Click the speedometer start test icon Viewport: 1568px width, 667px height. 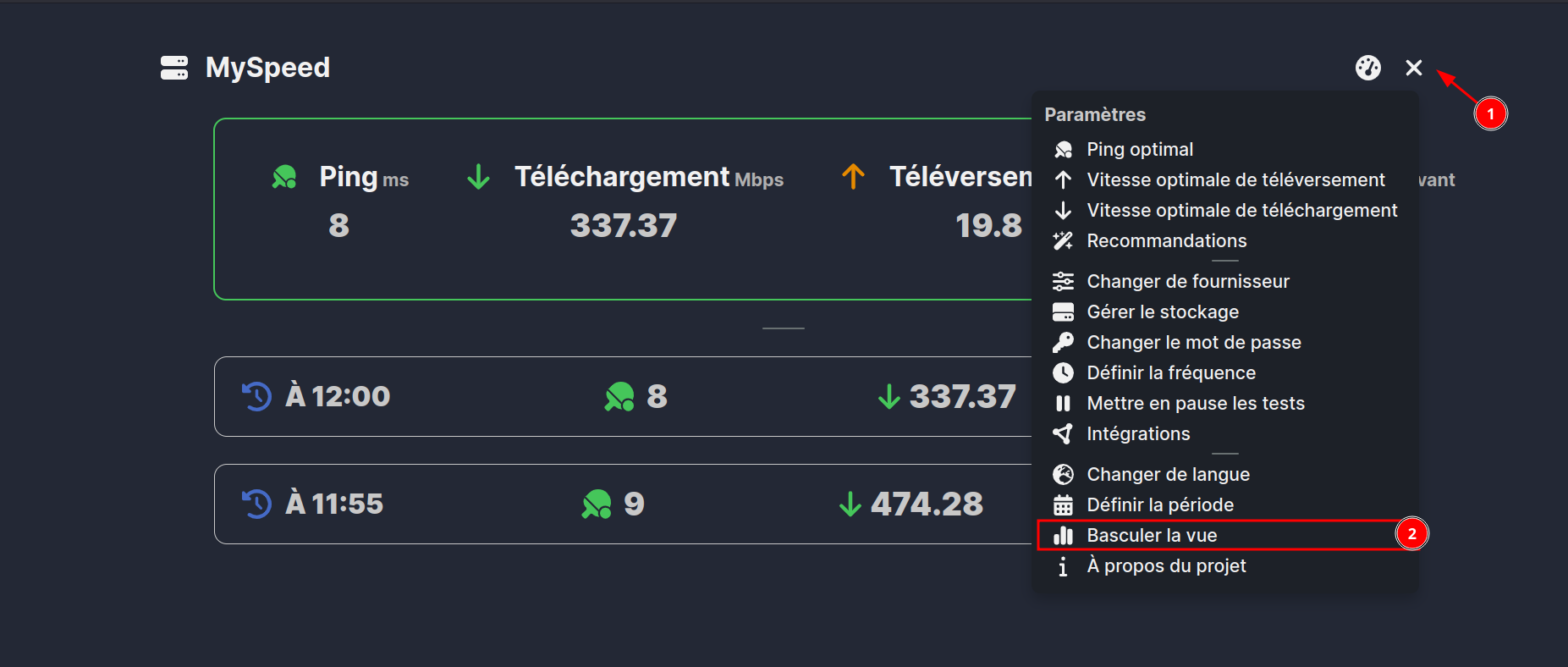click(1367, 68)
